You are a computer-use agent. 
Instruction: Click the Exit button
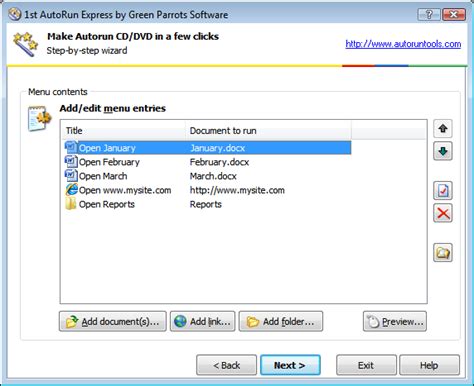click(x=366, y=365)
